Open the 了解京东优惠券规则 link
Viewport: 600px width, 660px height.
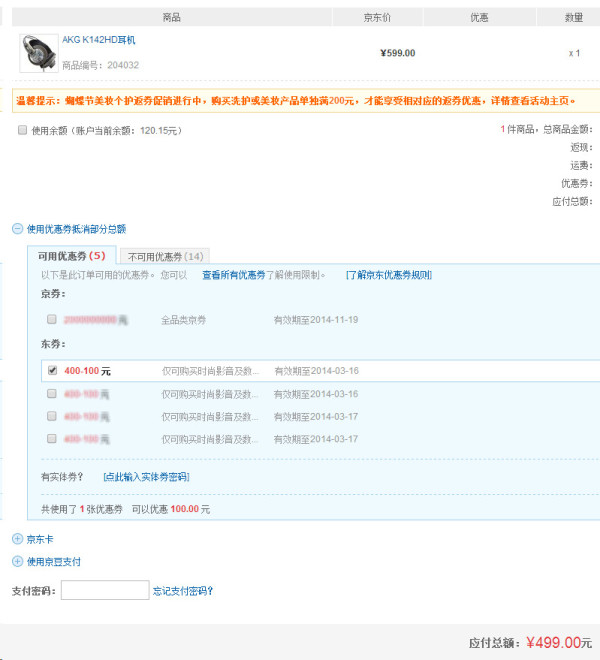[x=389, y=275]
